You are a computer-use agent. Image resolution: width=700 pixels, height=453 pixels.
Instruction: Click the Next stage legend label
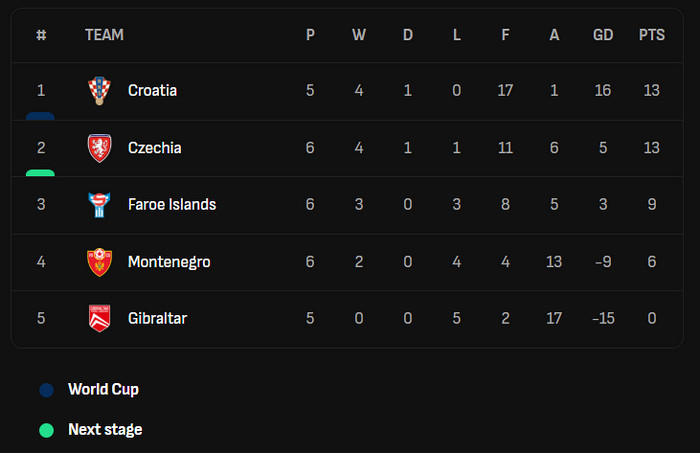pyautogui.click(x=105, y=430)
